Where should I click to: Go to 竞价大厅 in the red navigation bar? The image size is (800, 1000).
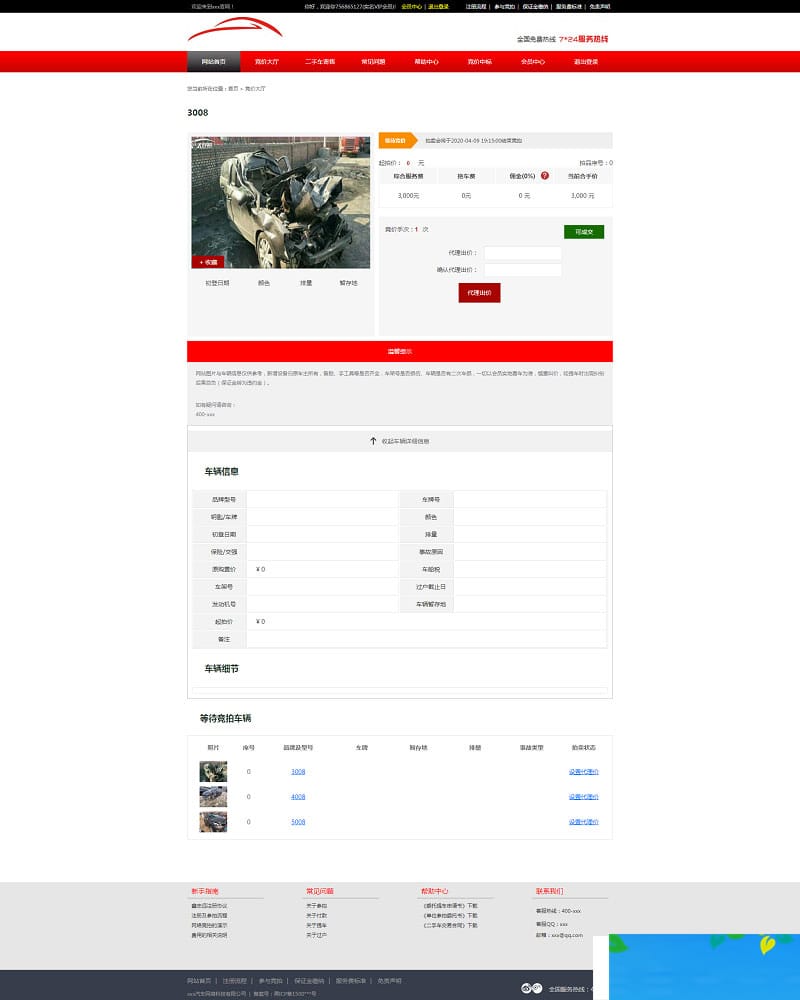point(266,62)
